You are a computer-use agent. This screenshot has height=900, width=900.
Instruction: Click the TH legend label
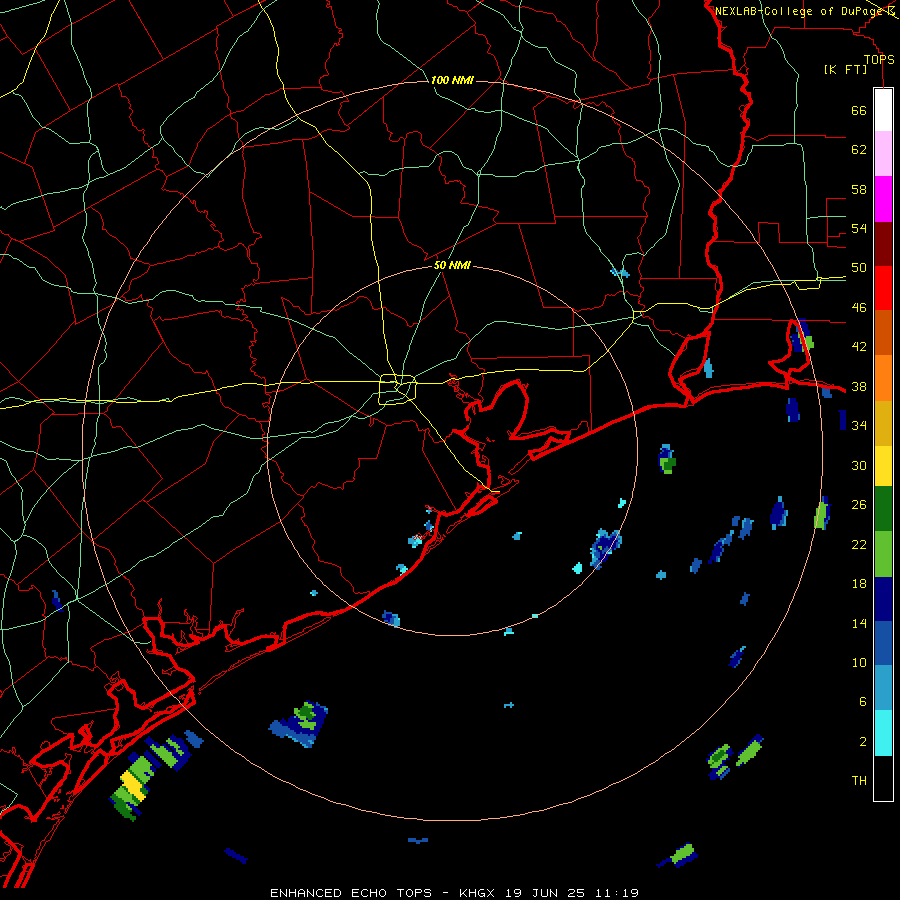click(859, 781)
